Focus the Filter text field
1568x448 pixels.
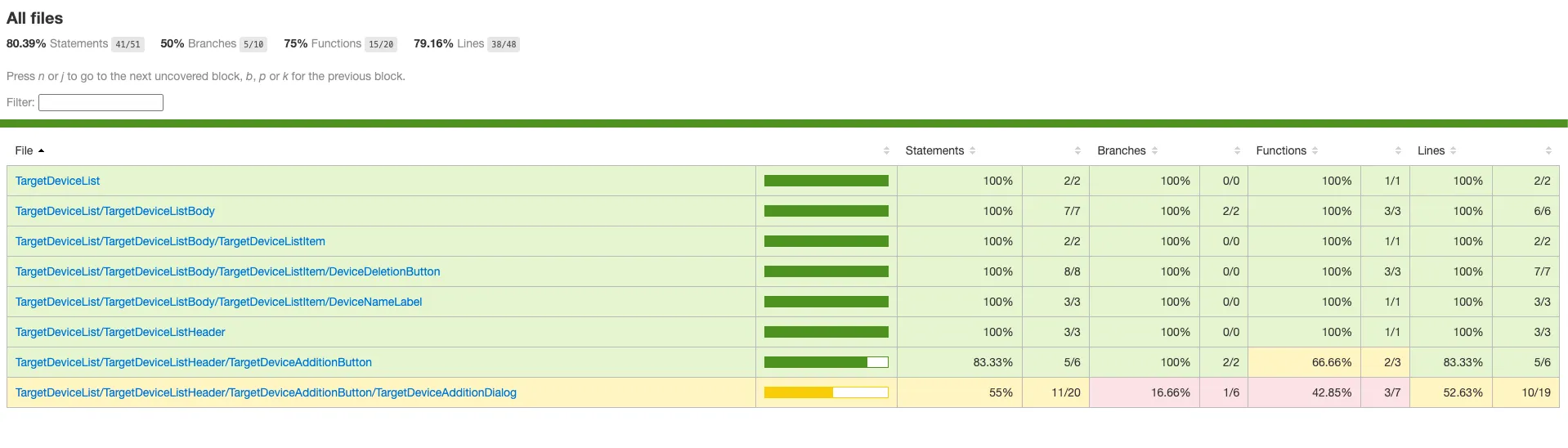[101, 103]
